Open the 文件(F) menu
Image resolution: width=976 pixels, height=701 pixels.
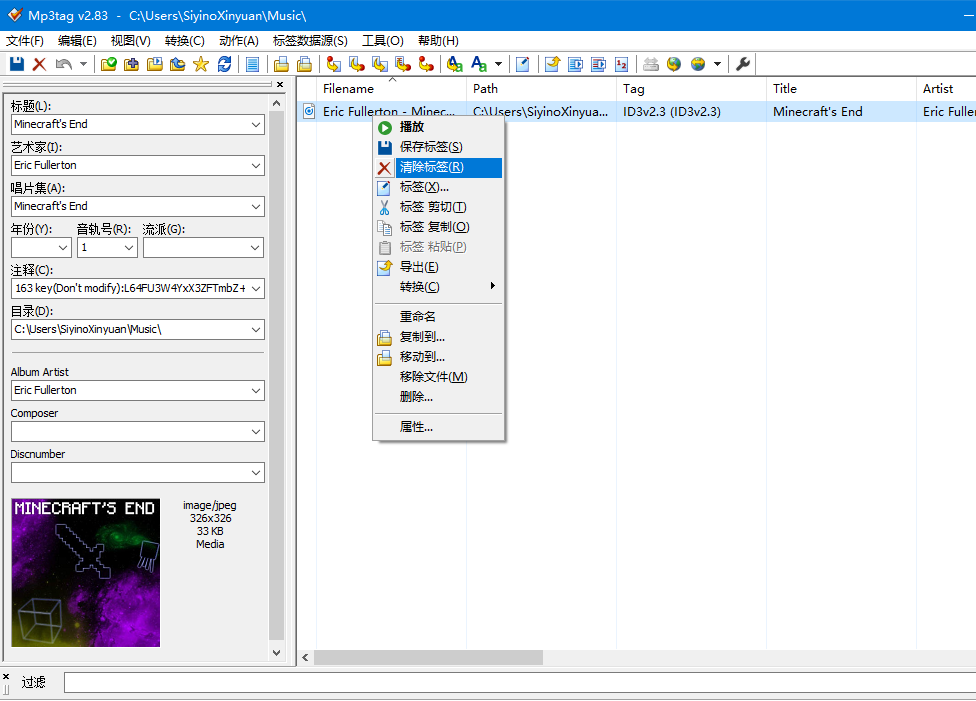coord(25,41)
